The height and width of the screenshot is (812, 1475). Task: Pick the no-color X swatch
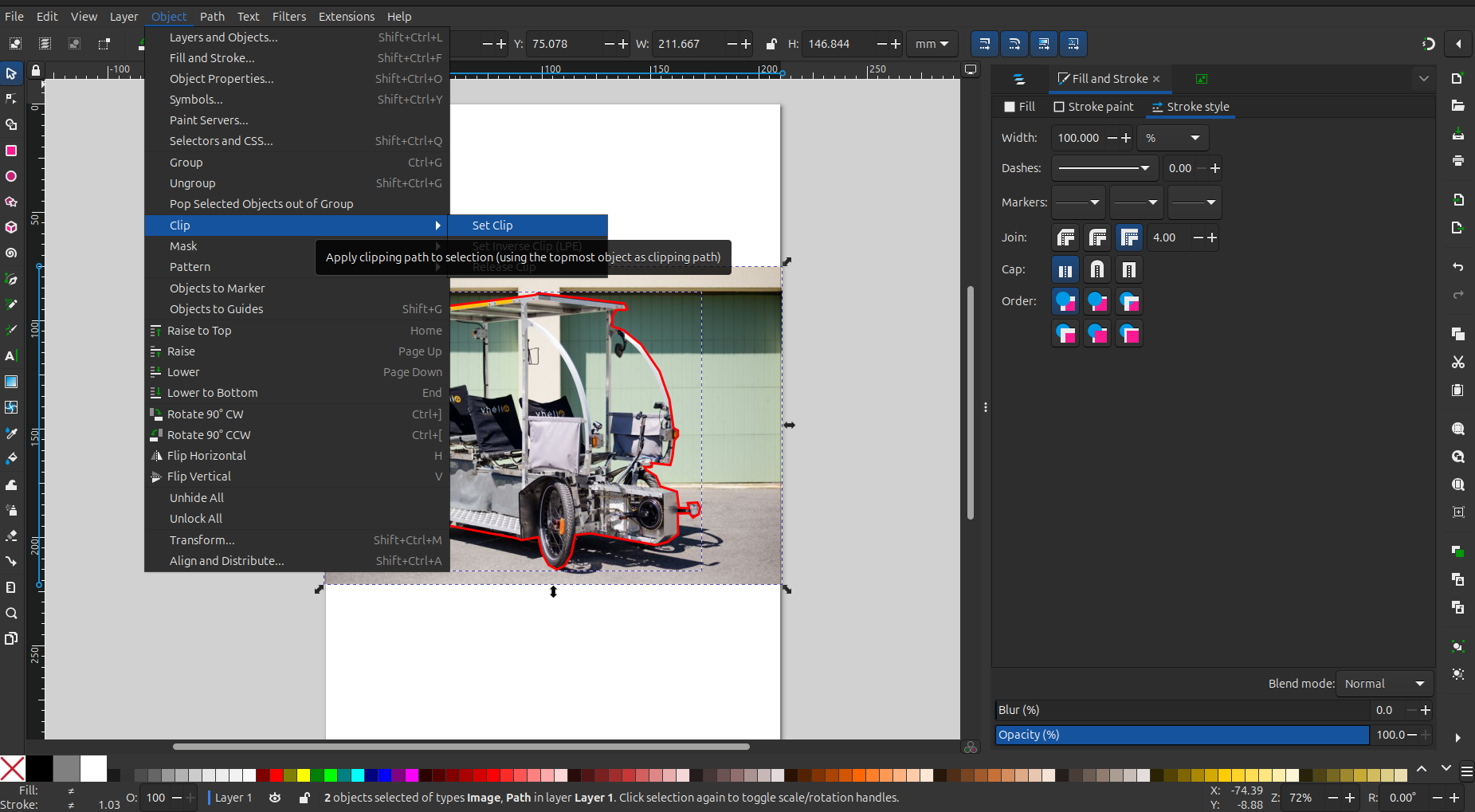click(13, 769)
